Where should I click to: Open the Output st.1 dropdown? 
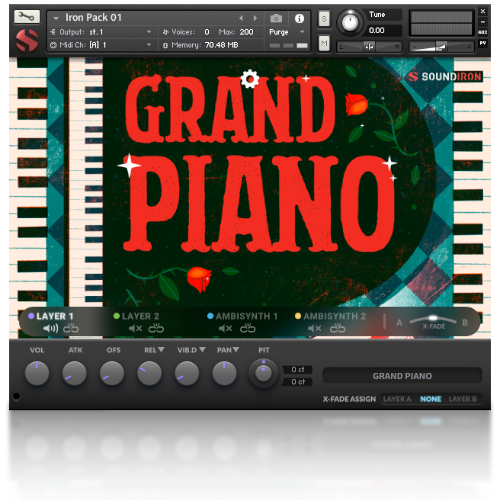coord(149,32)
